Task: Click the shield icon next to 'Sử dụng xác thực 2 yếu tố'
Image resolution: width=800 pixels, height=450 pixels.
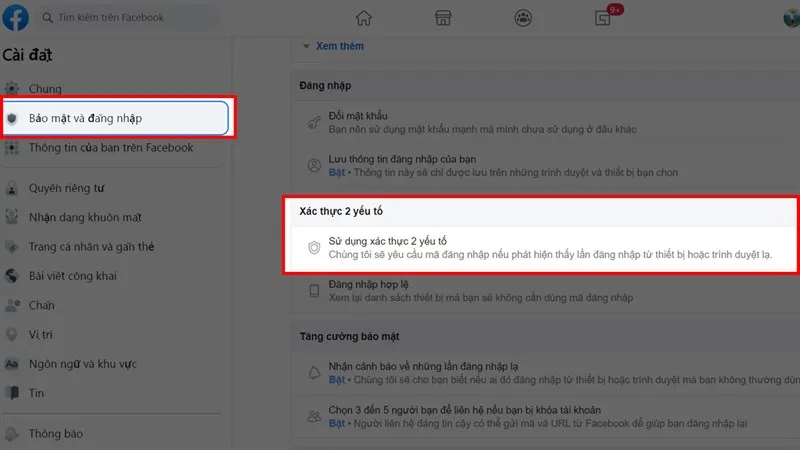Action: point(314,248)
